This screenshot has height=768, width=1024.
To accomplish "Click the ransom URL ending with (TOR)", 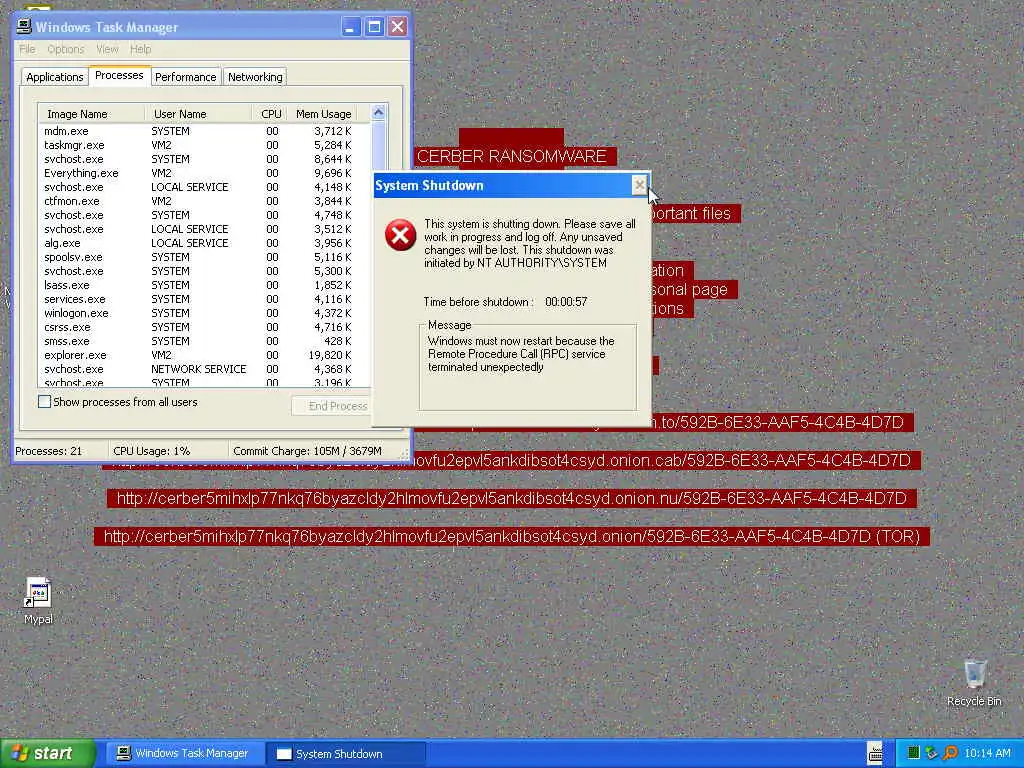I will [x=511, y=536].
